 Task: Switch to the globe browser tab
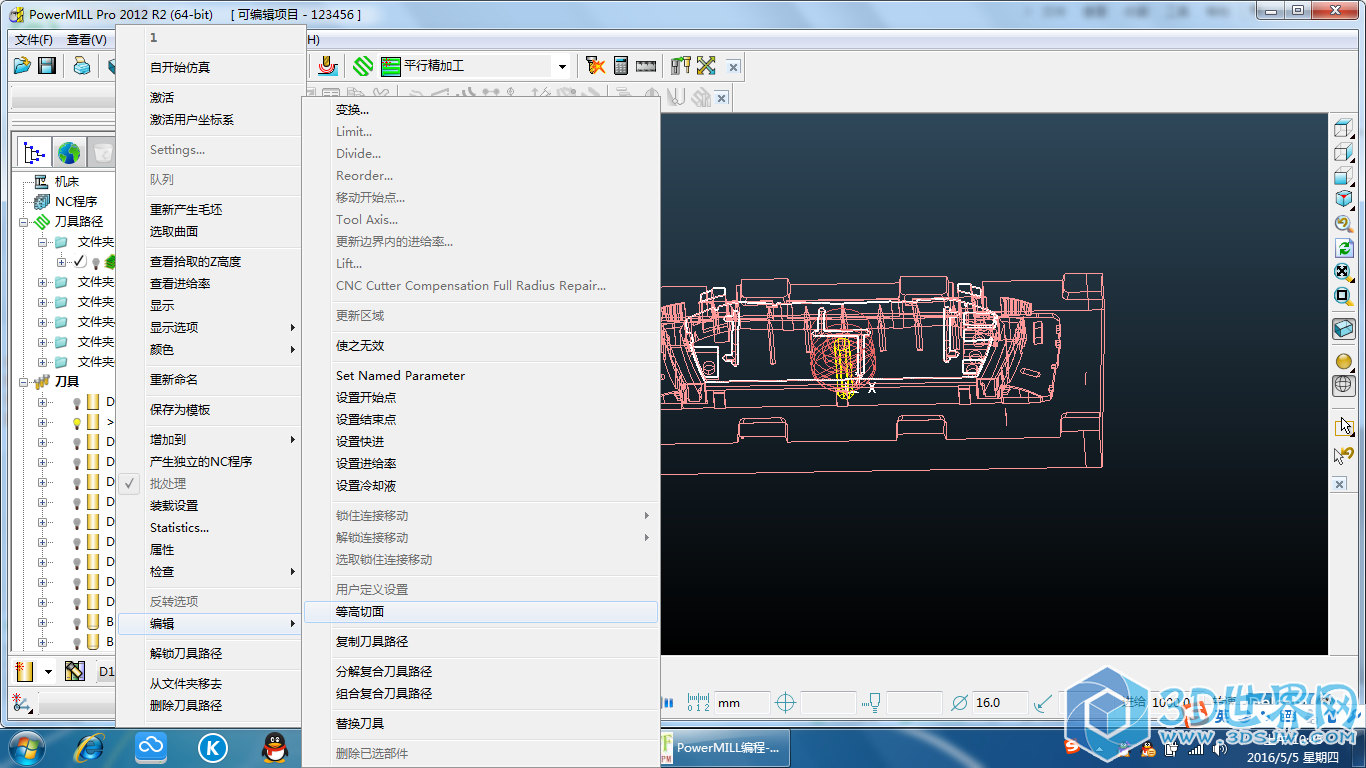[x=68, y=152]
